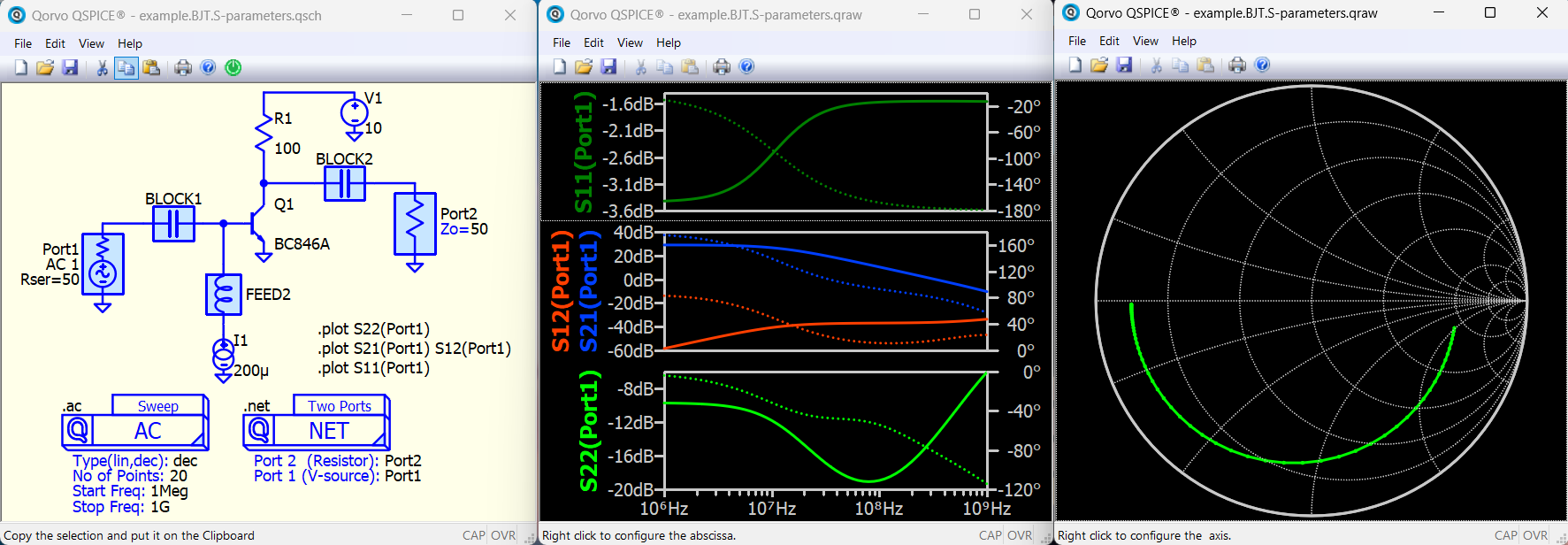1568x545 pixels.
Task: Create new document in the Smith chart window
Action: (1075, 65)
